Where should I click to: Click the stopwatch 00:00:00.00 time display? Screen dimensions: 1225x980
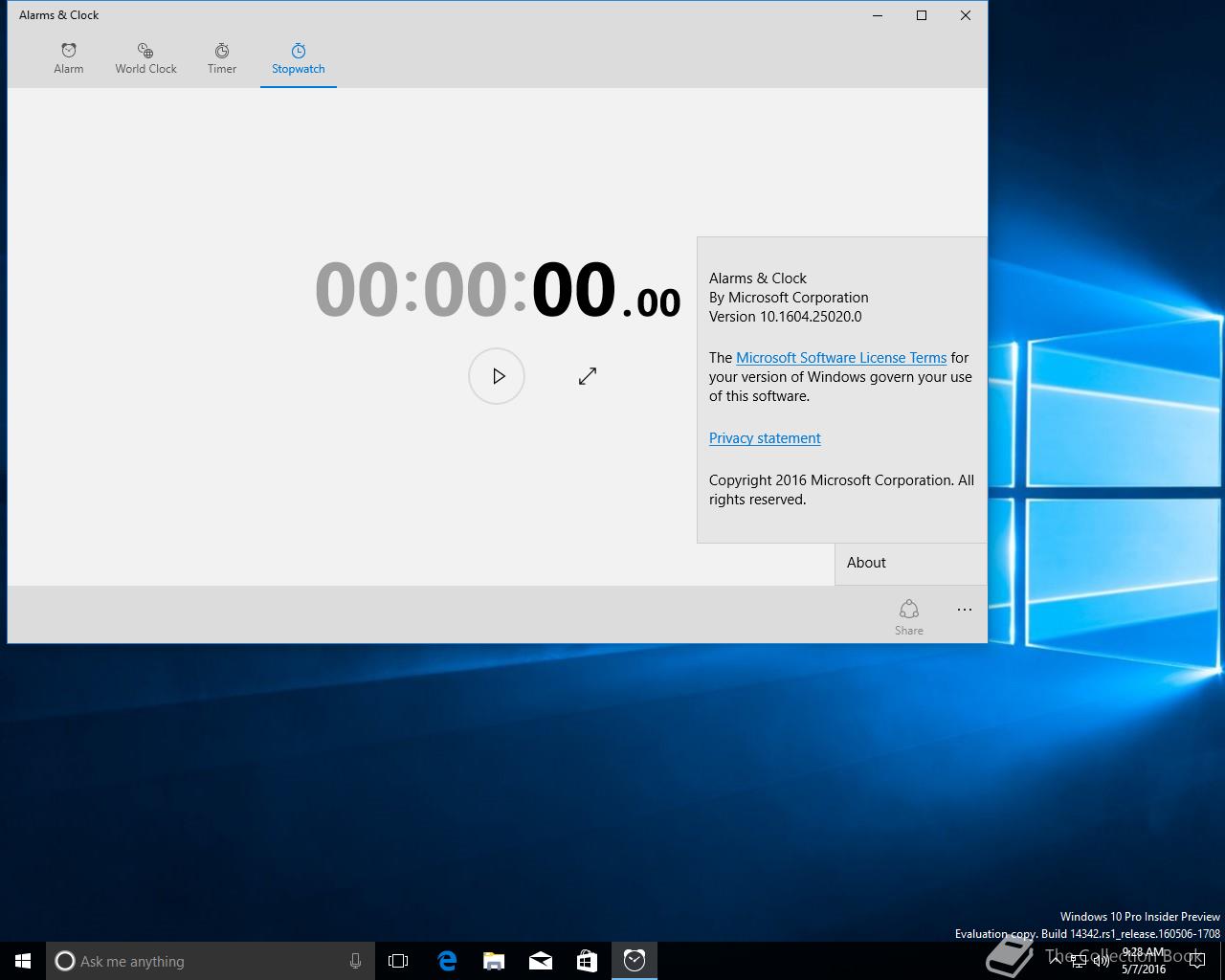click(498, 289)
